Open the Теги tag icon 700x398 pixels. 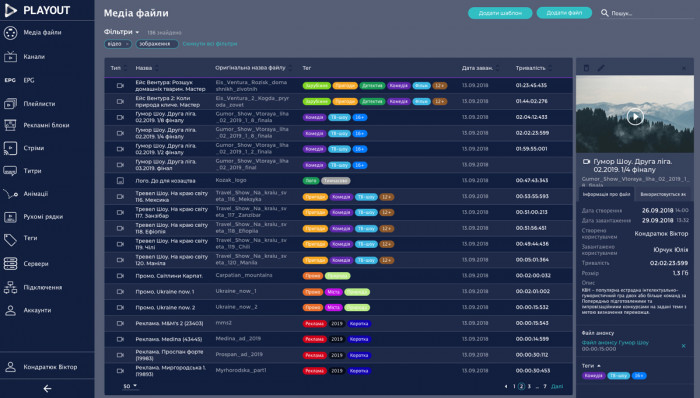[x=10, y=239]
